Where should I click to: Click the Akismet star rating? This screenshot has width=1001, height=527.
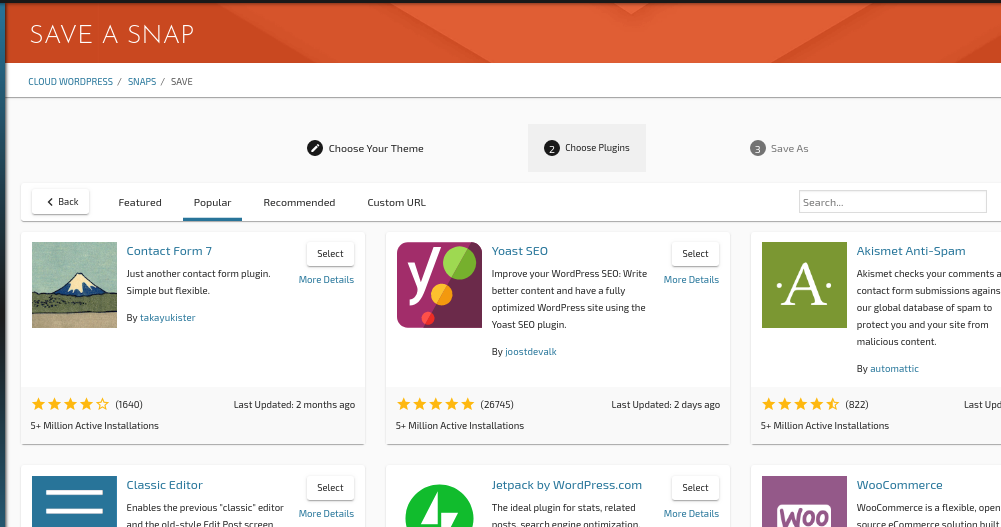pos(801,404)
